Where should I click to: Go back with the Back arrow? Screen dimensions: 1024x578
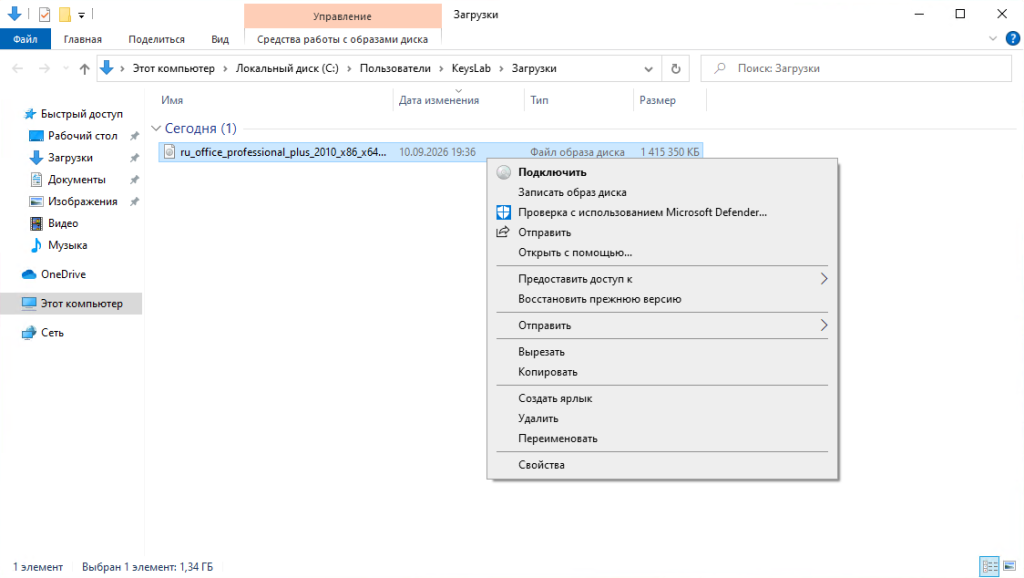tap(18, 69)
